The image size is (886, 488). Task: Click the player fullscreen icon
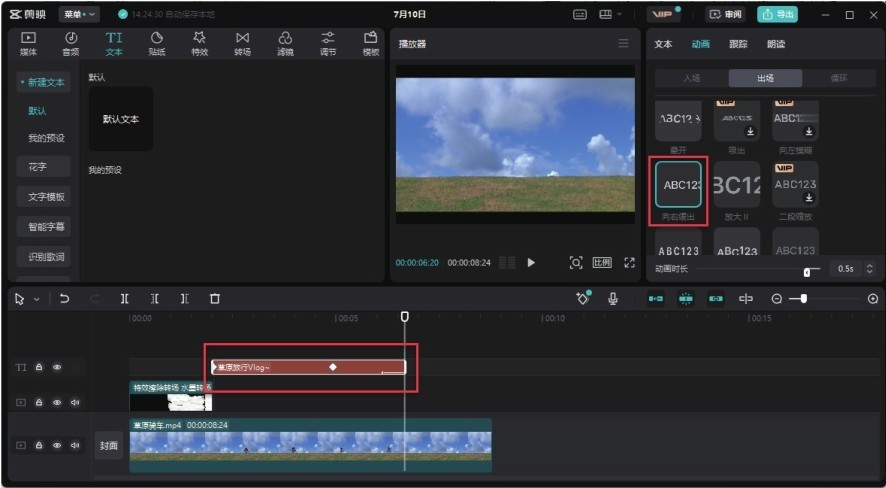629,263
